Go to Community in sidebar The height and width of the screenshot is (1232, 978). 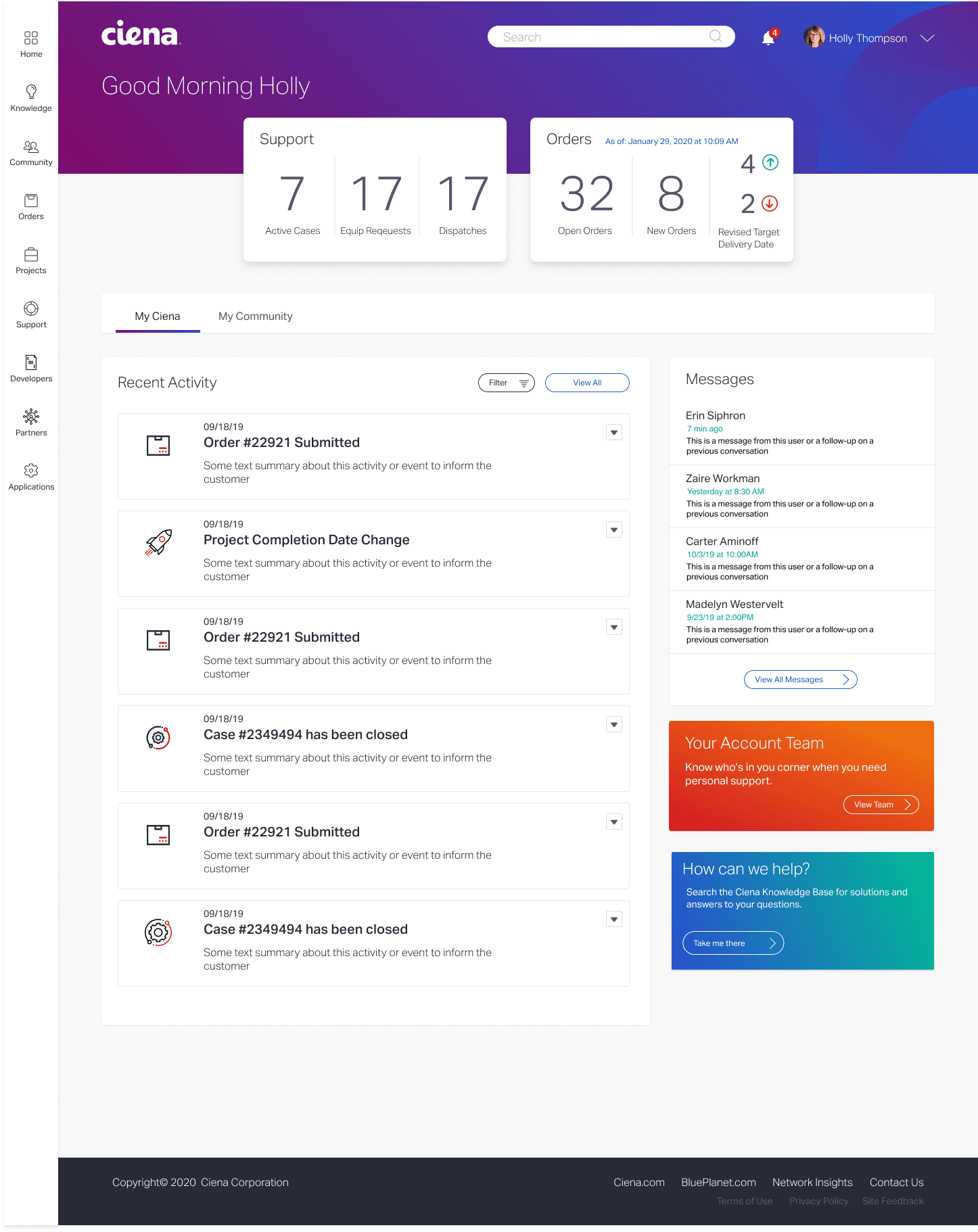click(31, 153)
